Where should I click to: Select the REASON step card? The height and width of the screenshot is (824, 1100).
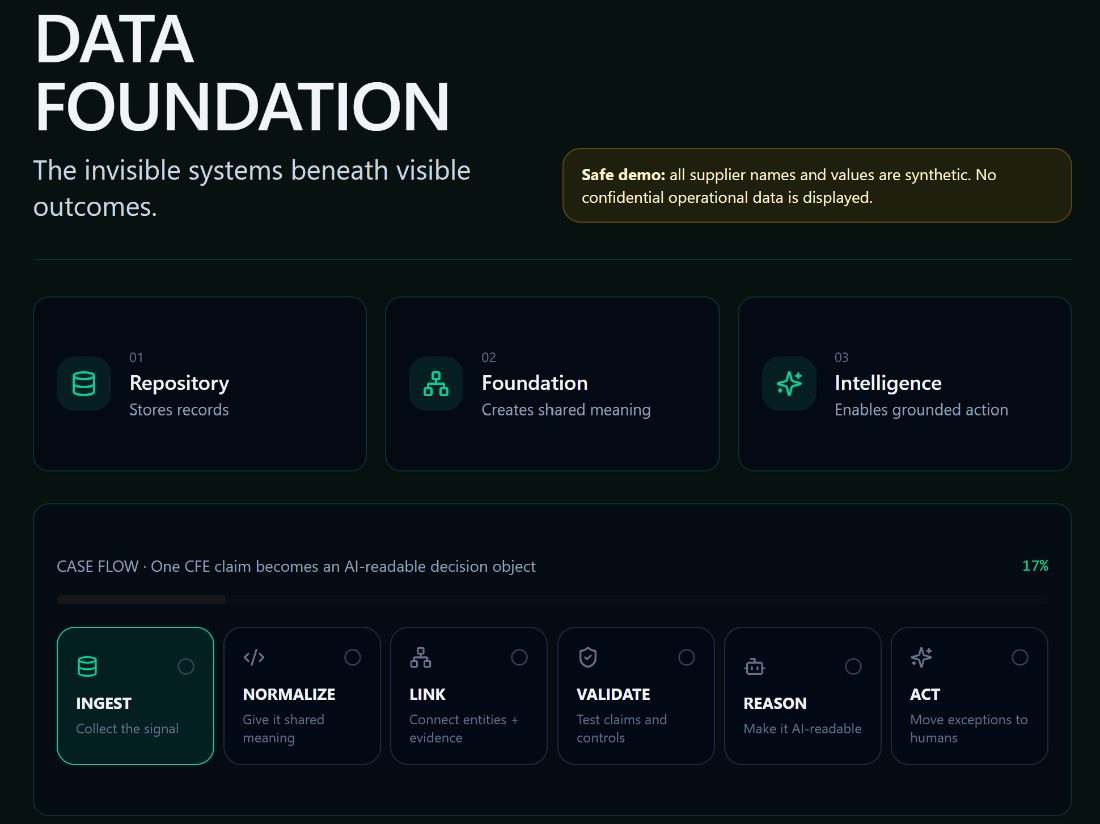pos(803,696)
